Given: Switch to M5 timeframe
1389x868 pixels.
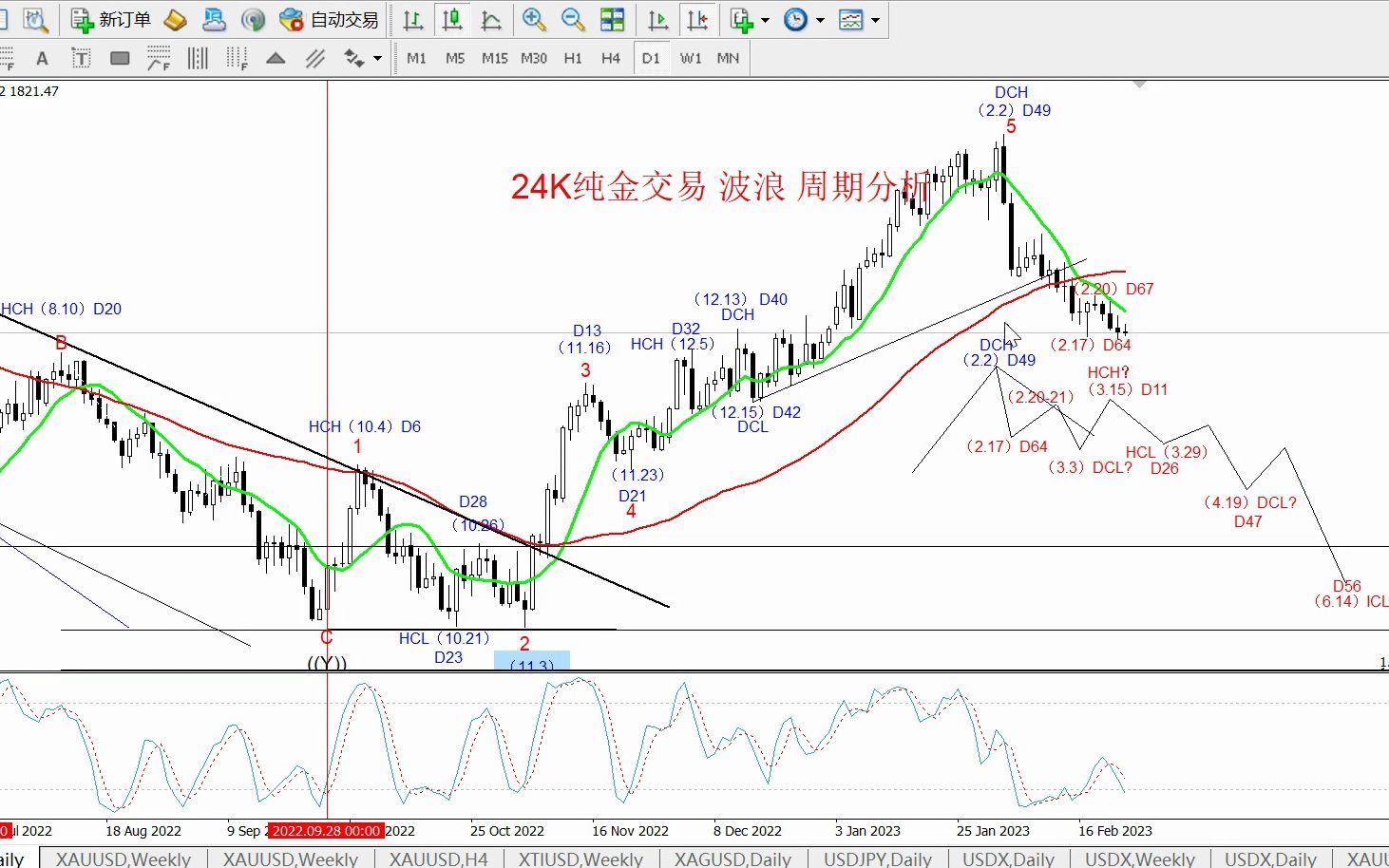Looking at the screenshot, I should (455, 58).
